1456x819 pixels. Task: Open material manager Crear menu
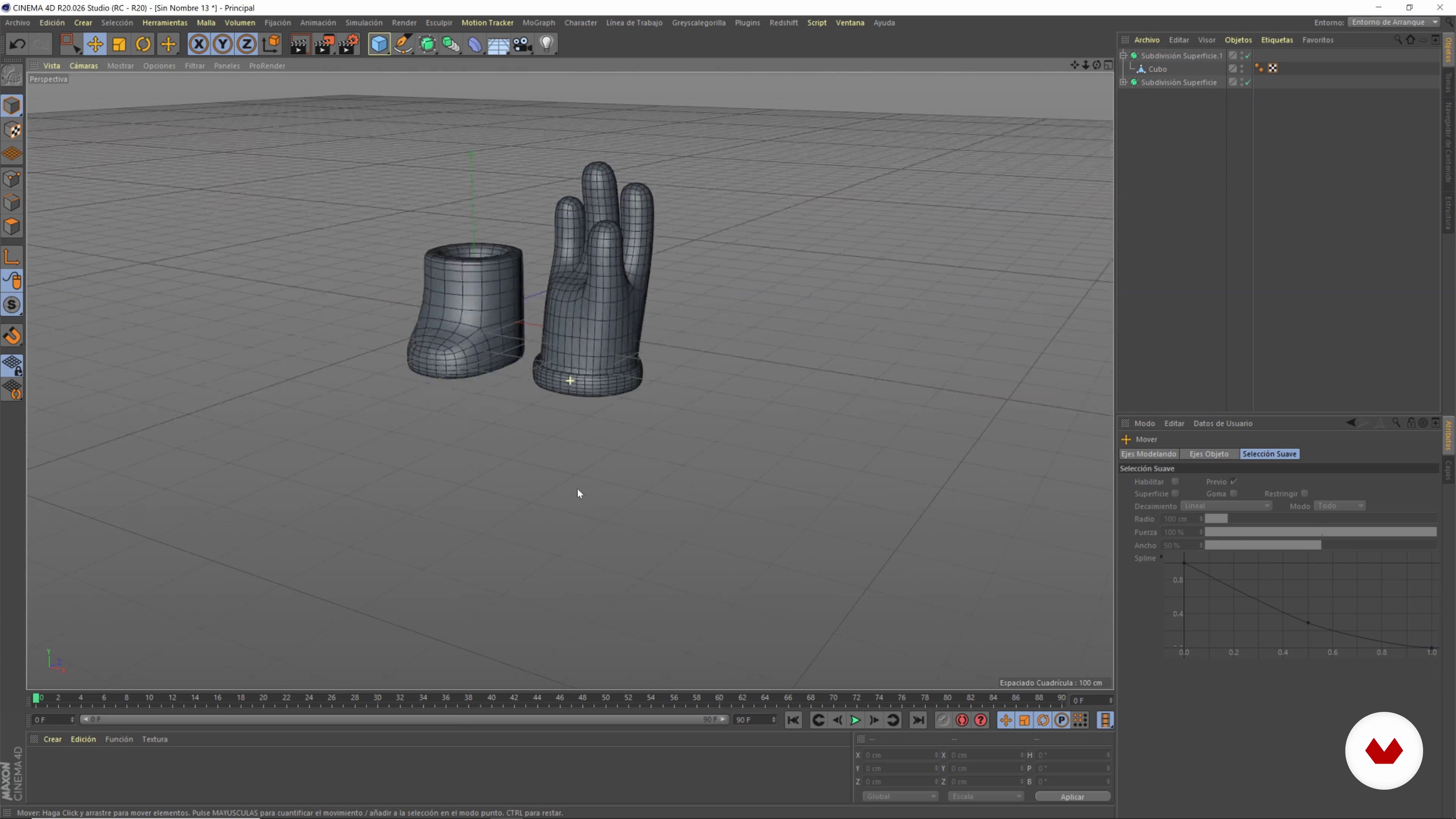pyautogui.click(x=53, y=739)
